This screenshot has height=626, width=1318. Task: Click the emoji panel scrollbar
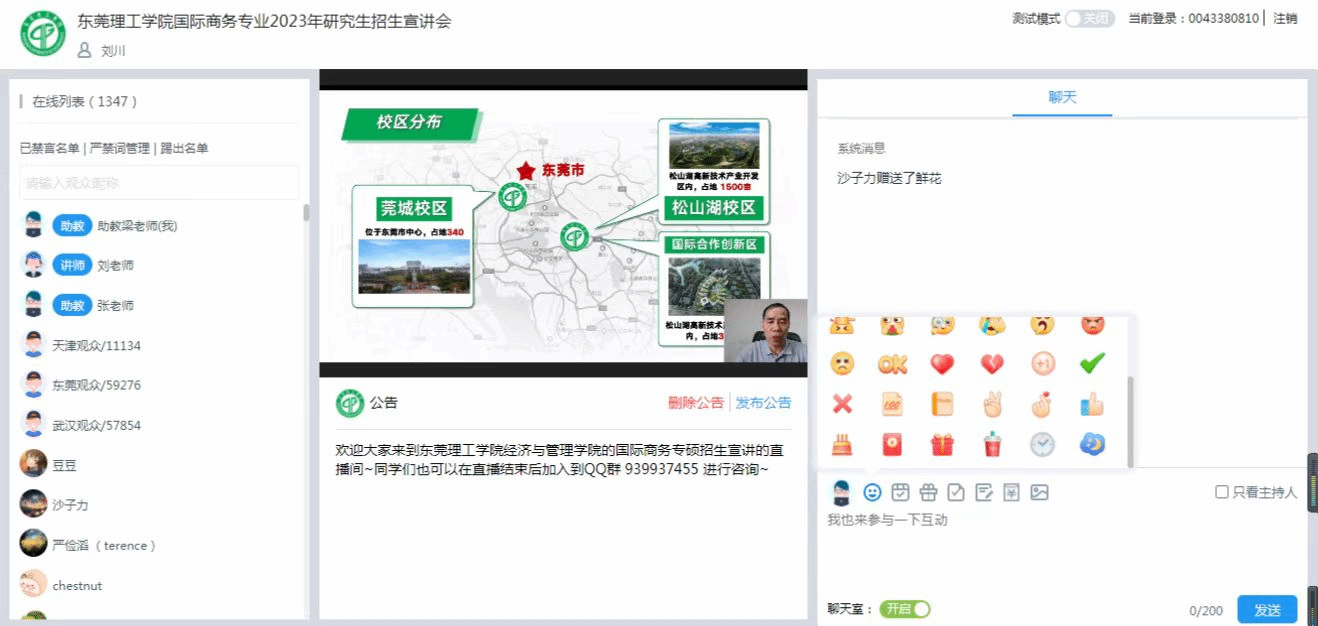(x=1131, y=420)
